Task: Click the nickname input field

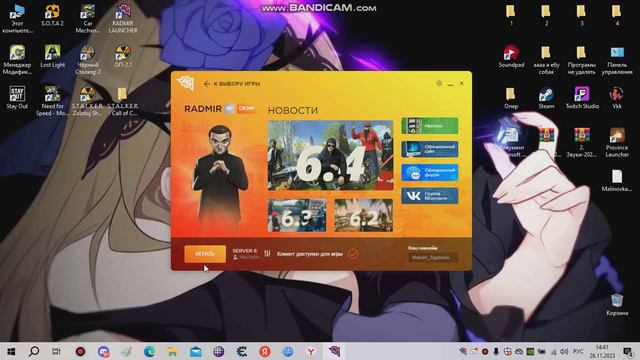Action: click(x=433, y=258)
